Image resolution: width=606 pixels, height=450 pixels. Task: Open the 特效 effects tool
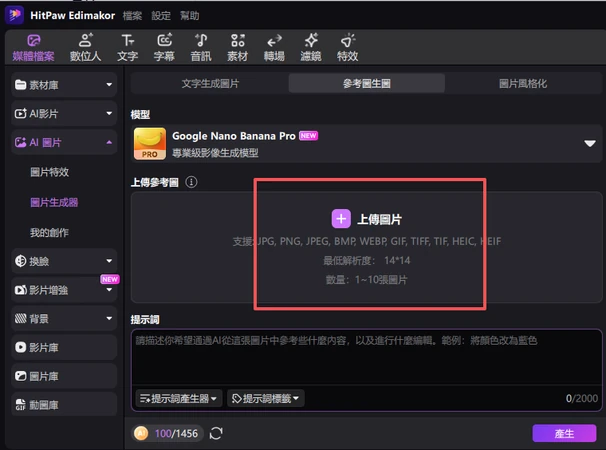point(347,48)
